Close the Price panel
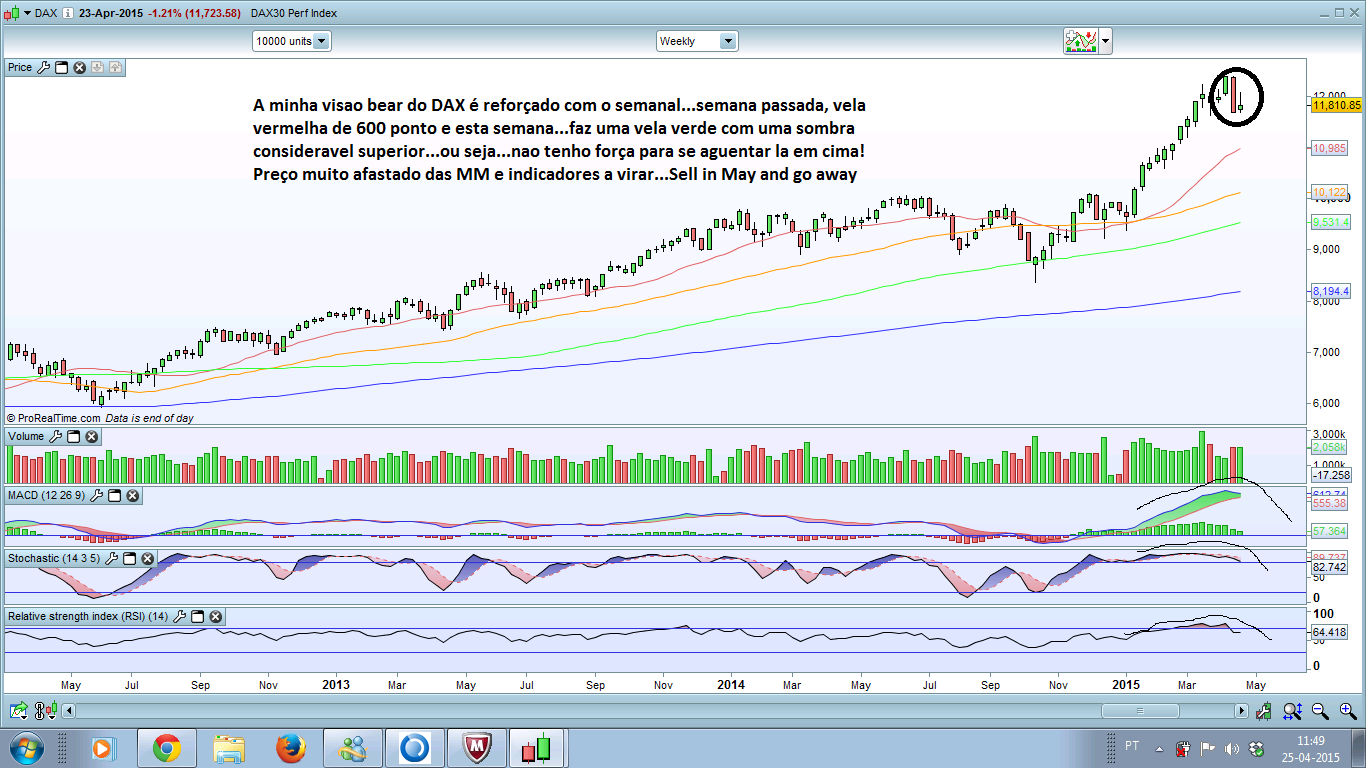The image size is (1366, 768). pyautogui.click(x=79, y=67)
